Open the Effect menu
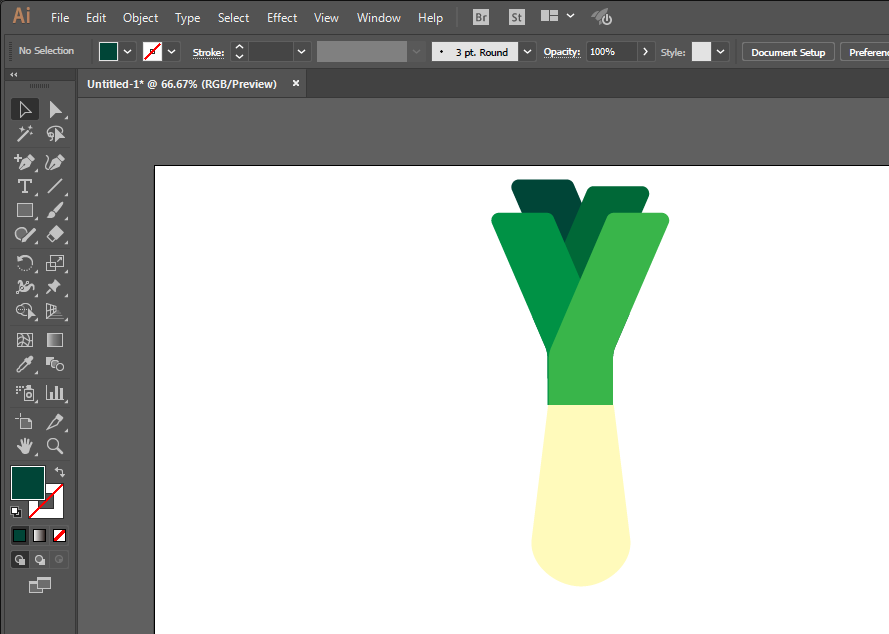The width and height of the screenshot is (889, 634). [x=282, y=18]
